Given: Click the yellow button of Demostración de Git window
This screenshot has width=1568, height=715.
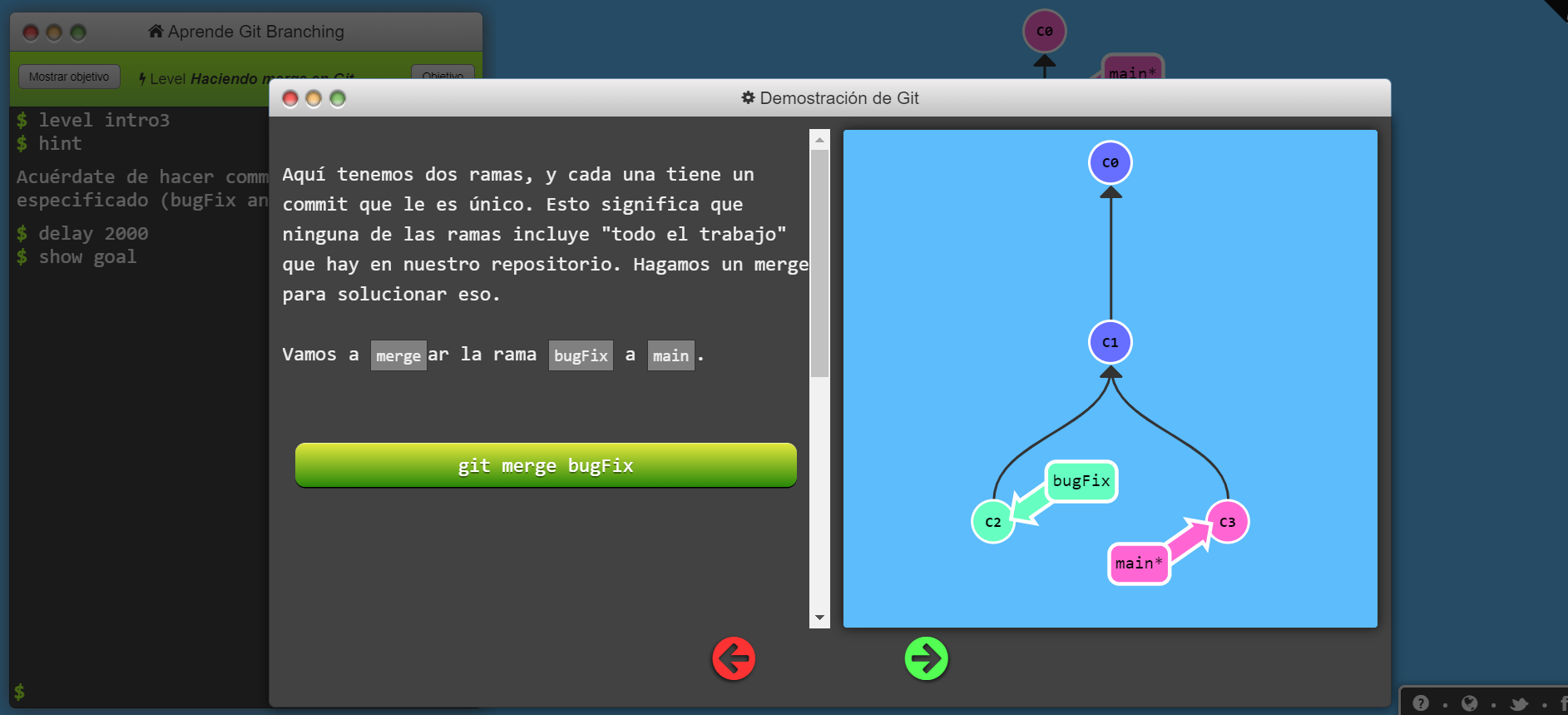Looking at the screenshot, I should tap(314, 99).
